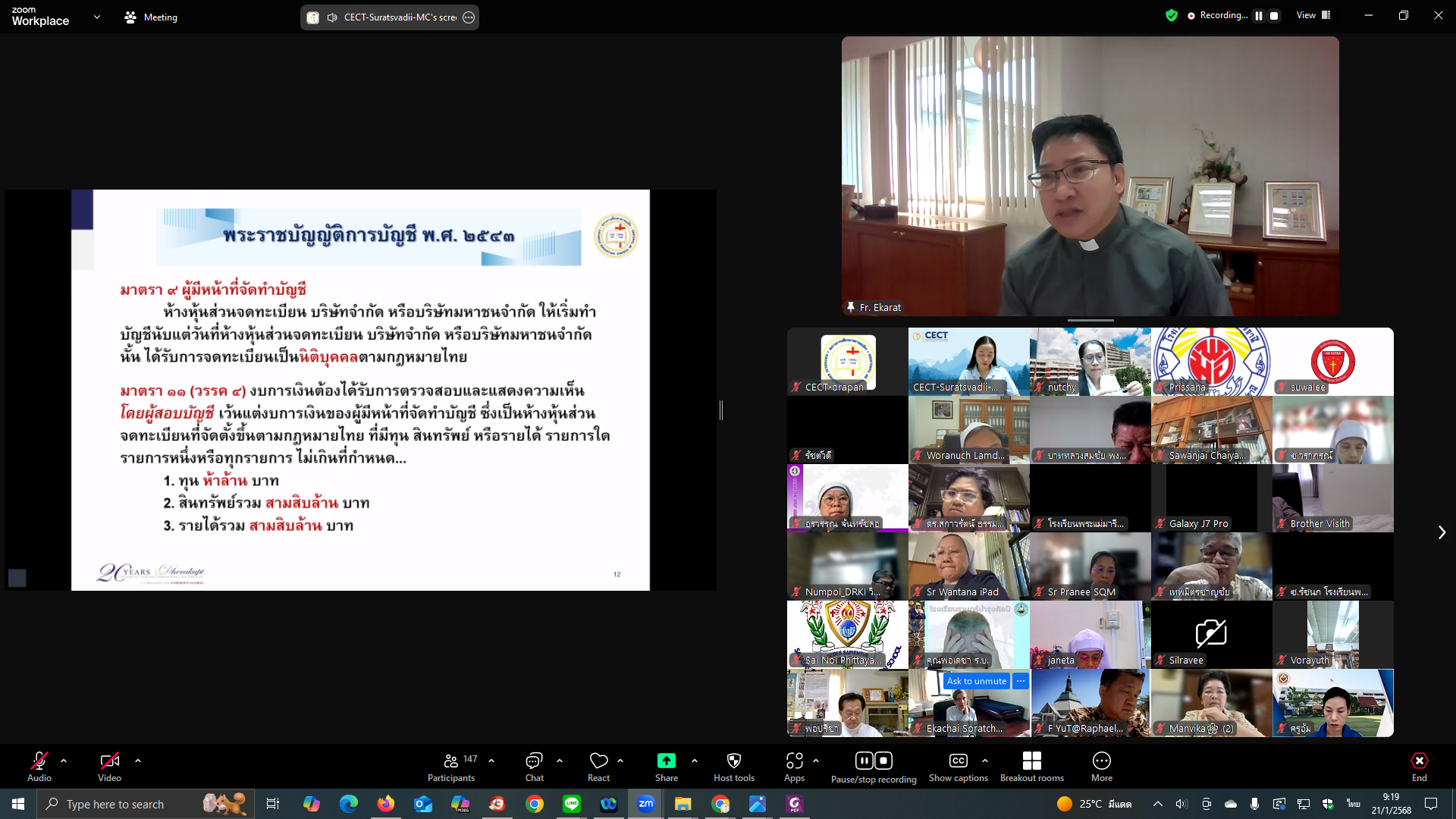Open Breakout rooms
This screenshot has height=819, width=1456.
coord(1032,767)
